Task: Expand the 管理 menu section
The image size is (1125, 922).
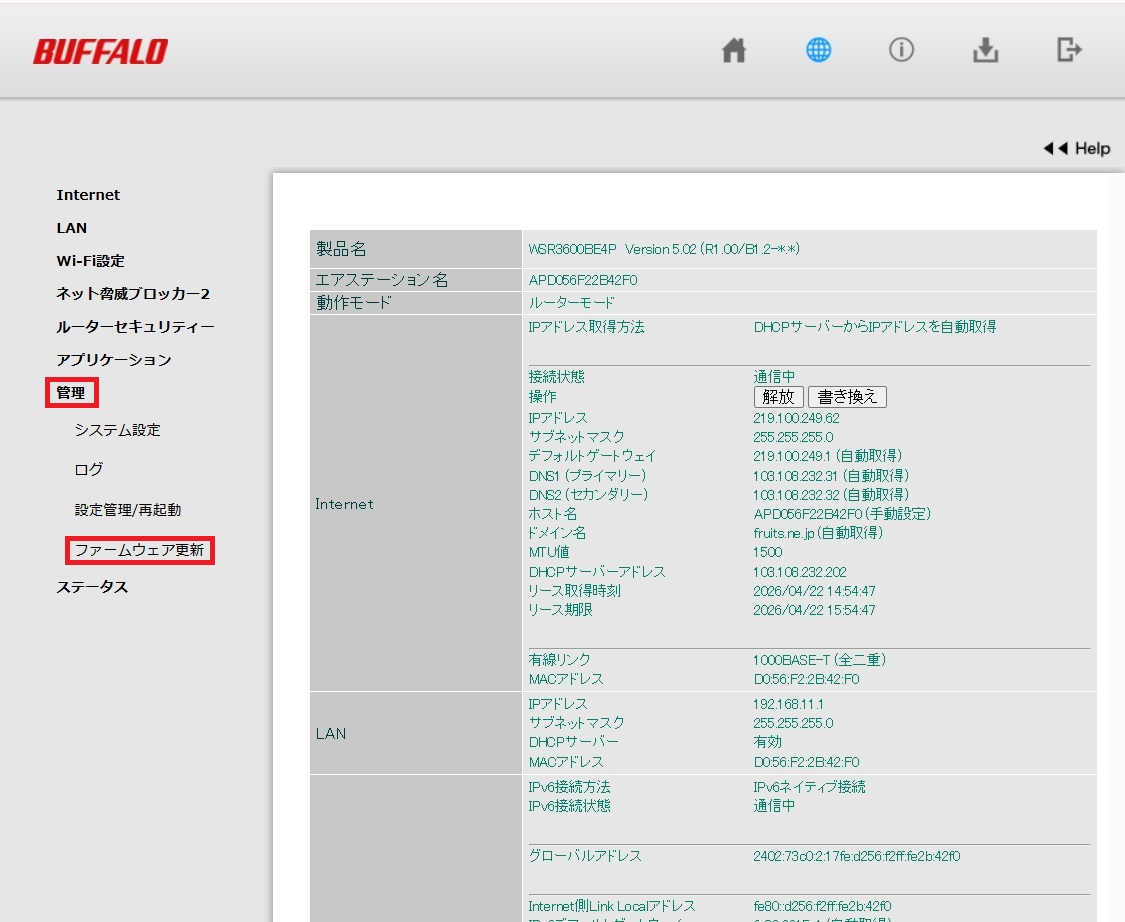Action: [71, 393]
